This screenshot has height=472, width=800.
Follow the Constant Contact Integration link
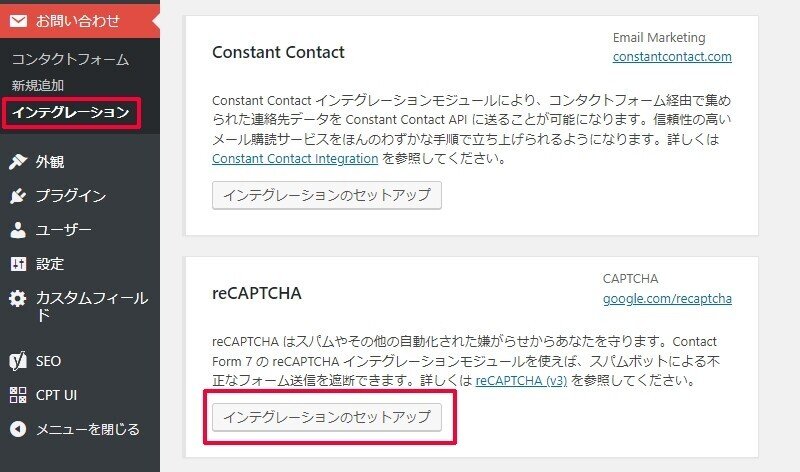coord(295,158)
